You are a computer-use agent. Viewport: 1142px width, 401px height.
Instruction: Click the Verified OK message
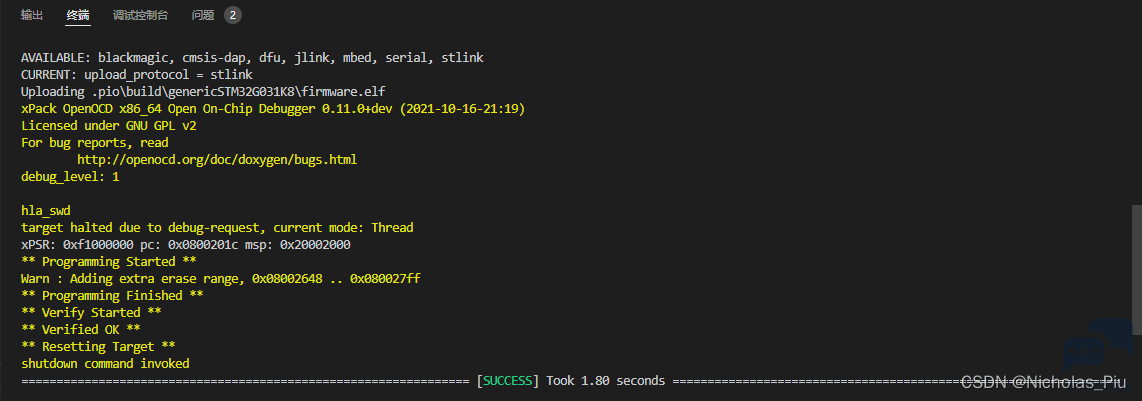point(81,329)
